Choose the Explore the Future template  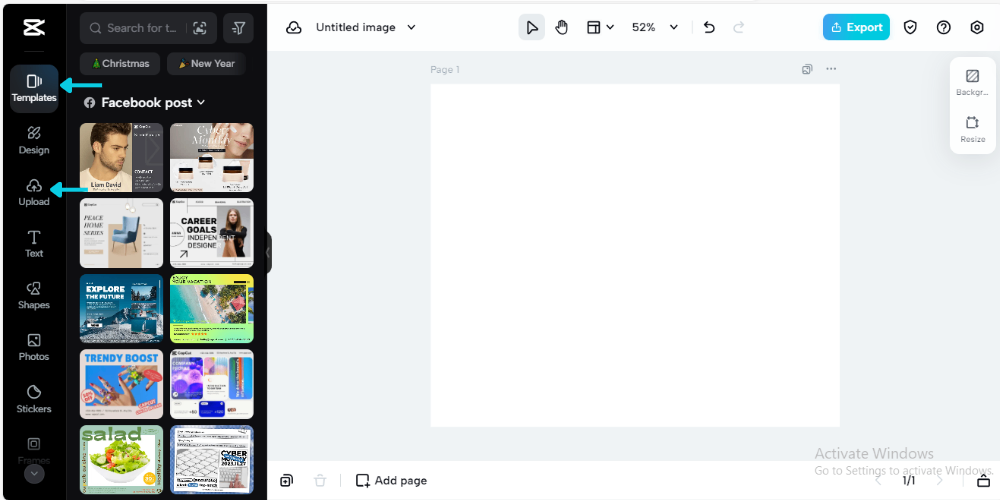[121, 309]
